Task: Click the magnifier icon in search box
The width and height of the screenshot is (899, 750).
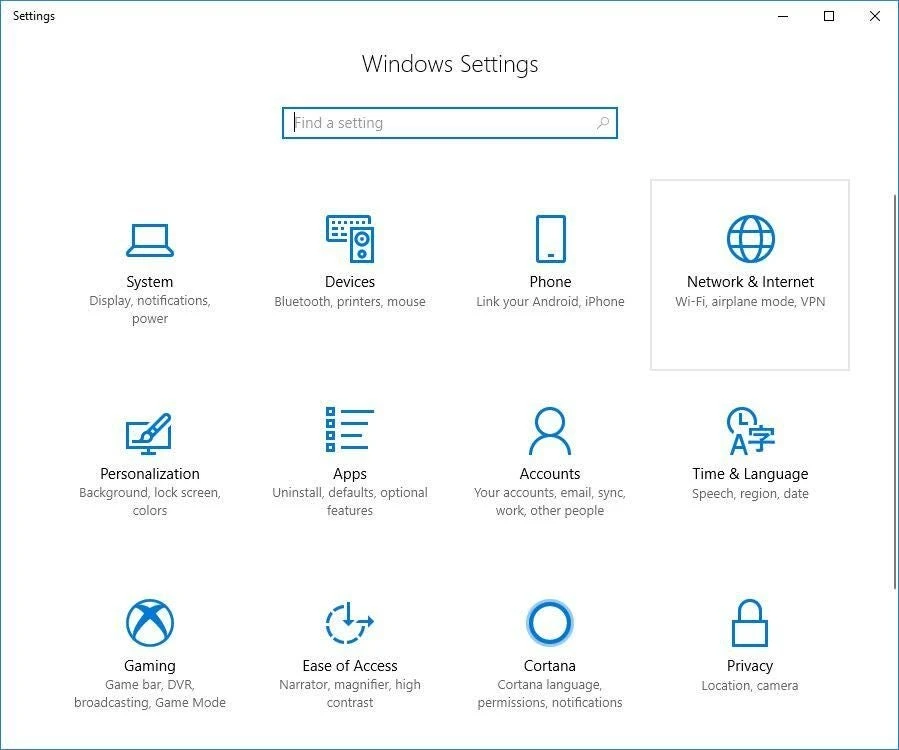Action: 603,123
